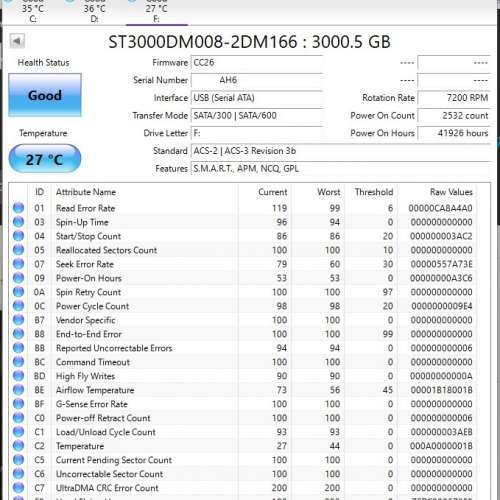500x500 pixels.
Task: Click status orb for Airflow Temperature
Action: [19, 390]
